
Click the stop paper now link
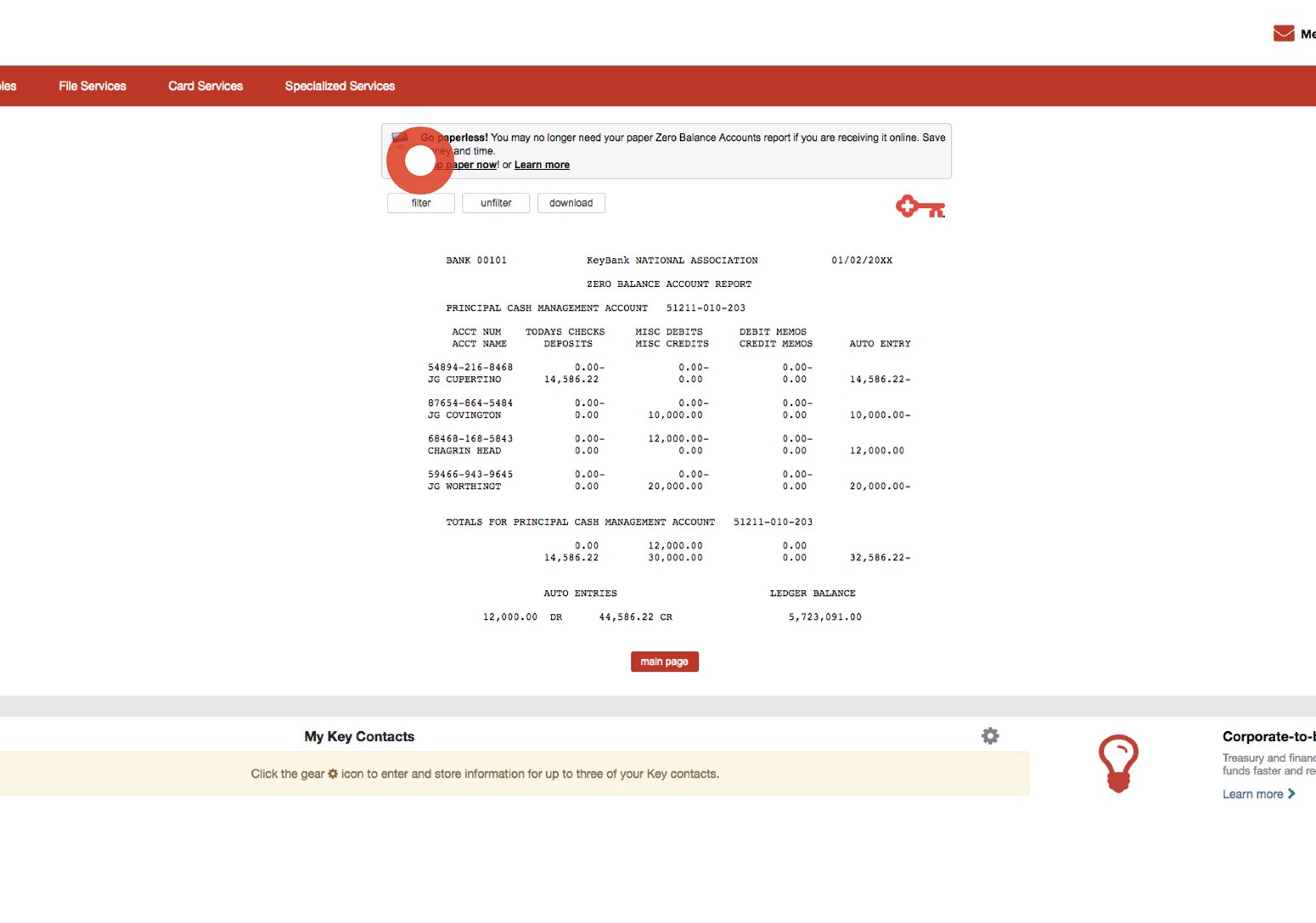coord(468,164)
